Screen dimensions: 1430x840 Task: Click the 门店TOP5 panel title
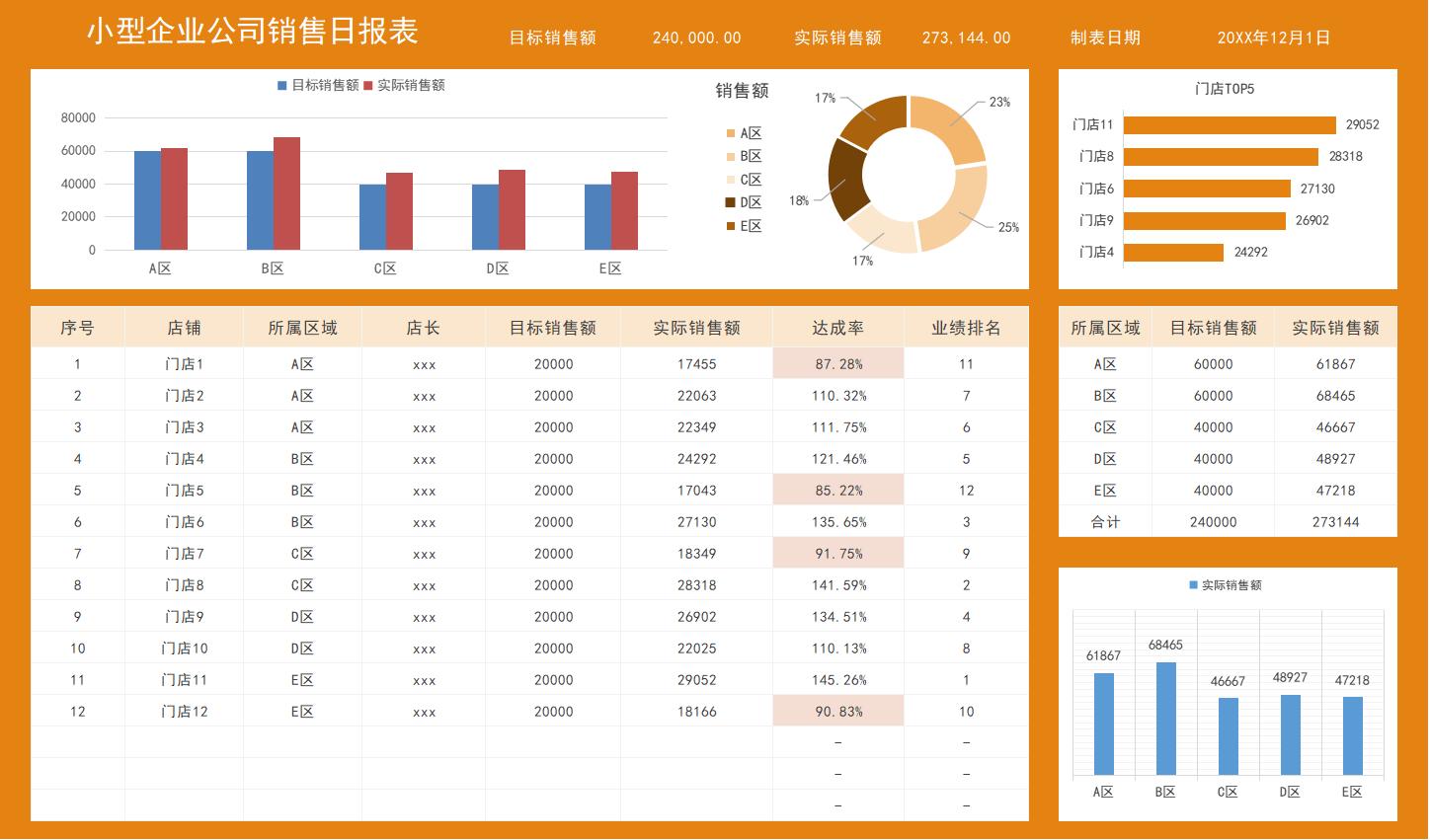(1227, 88)
